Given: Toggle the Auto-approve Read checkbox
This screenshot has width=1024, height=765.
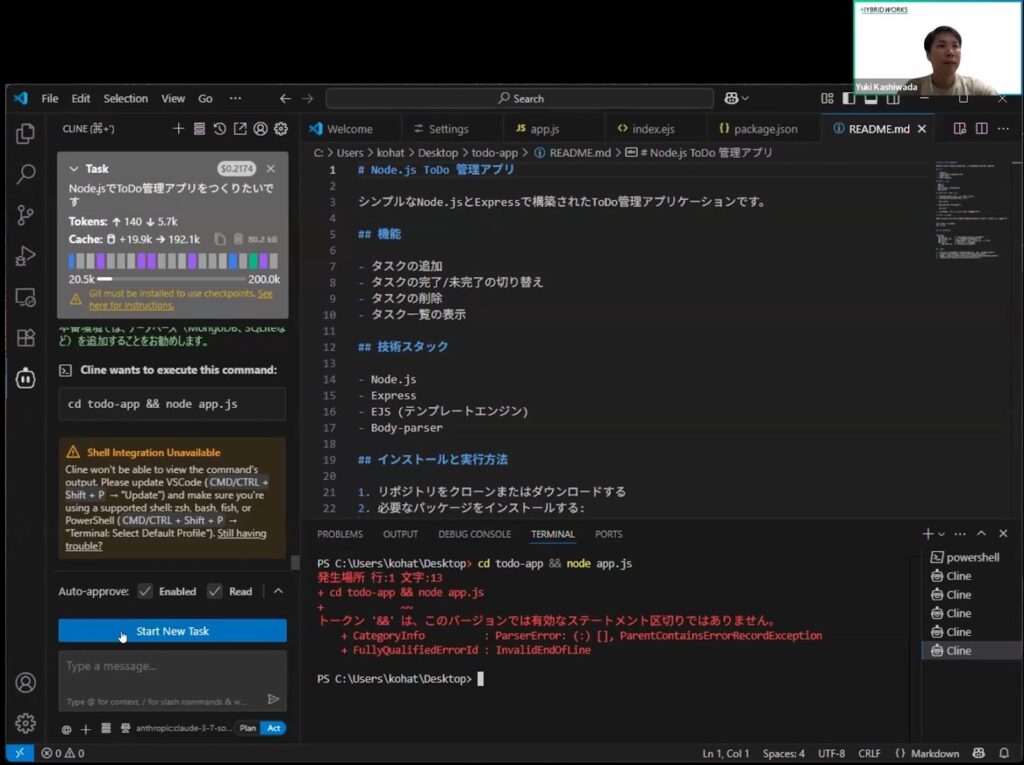Looking at the screenshot, I should coord(215,591).
